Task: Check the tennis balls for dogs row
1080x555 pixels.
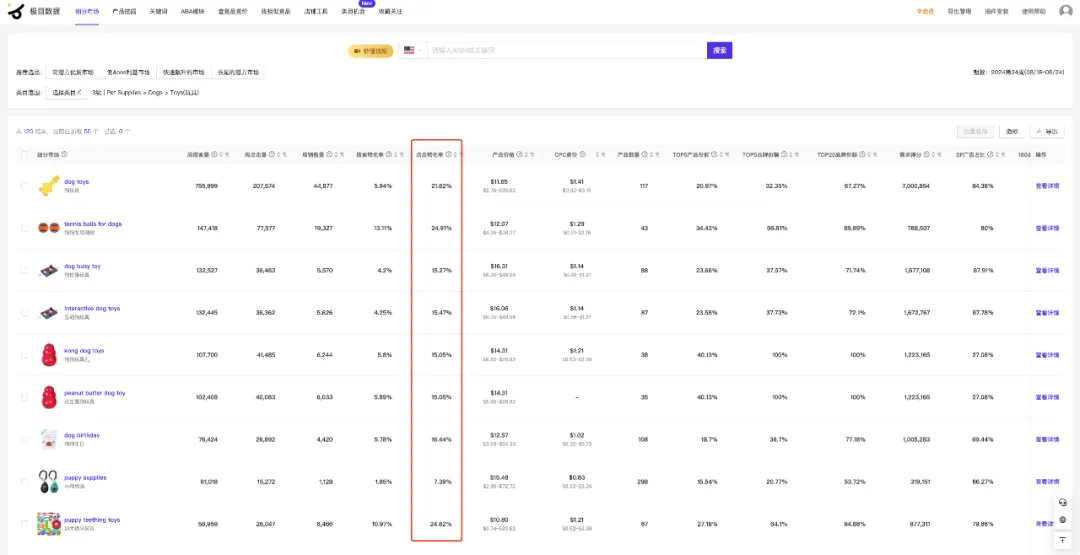Action: (25, 228)
